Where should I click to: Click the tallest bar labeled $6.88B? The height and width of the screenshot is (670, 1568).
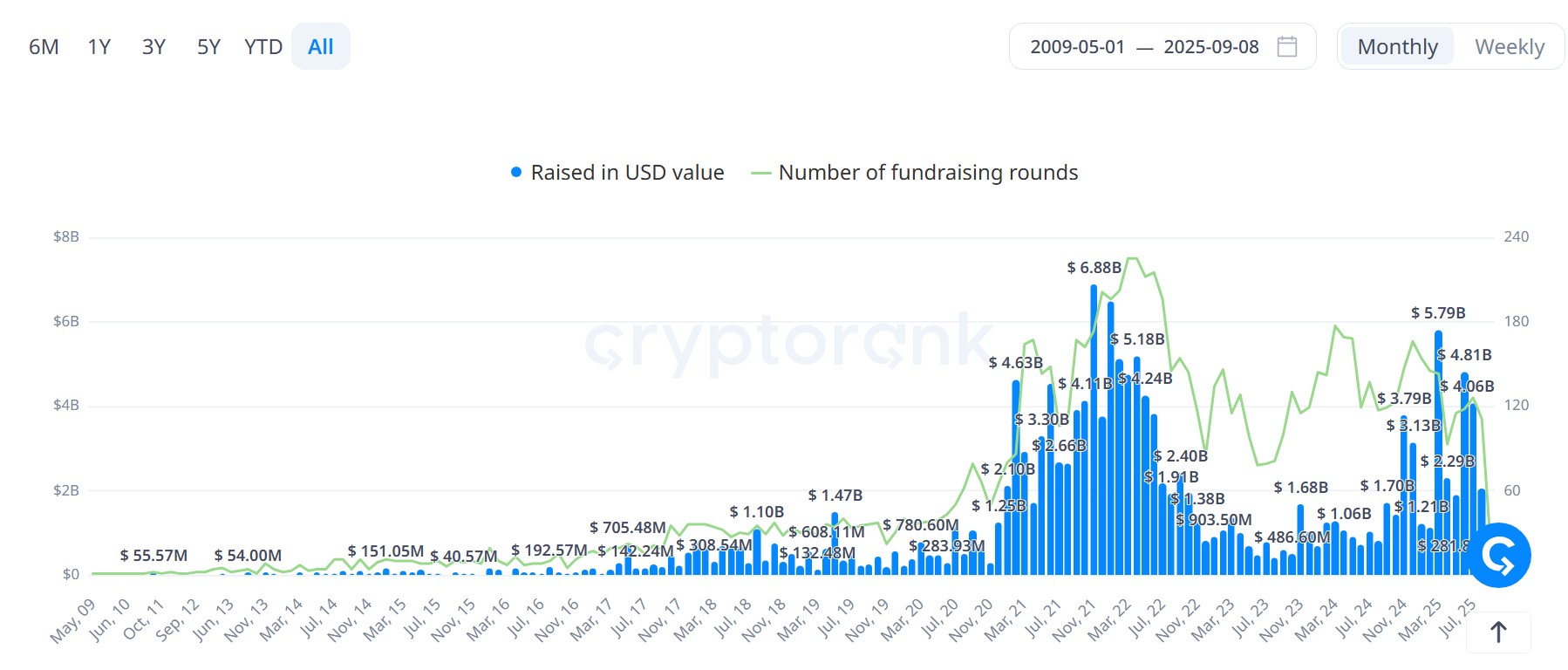tap(1094, 436)
